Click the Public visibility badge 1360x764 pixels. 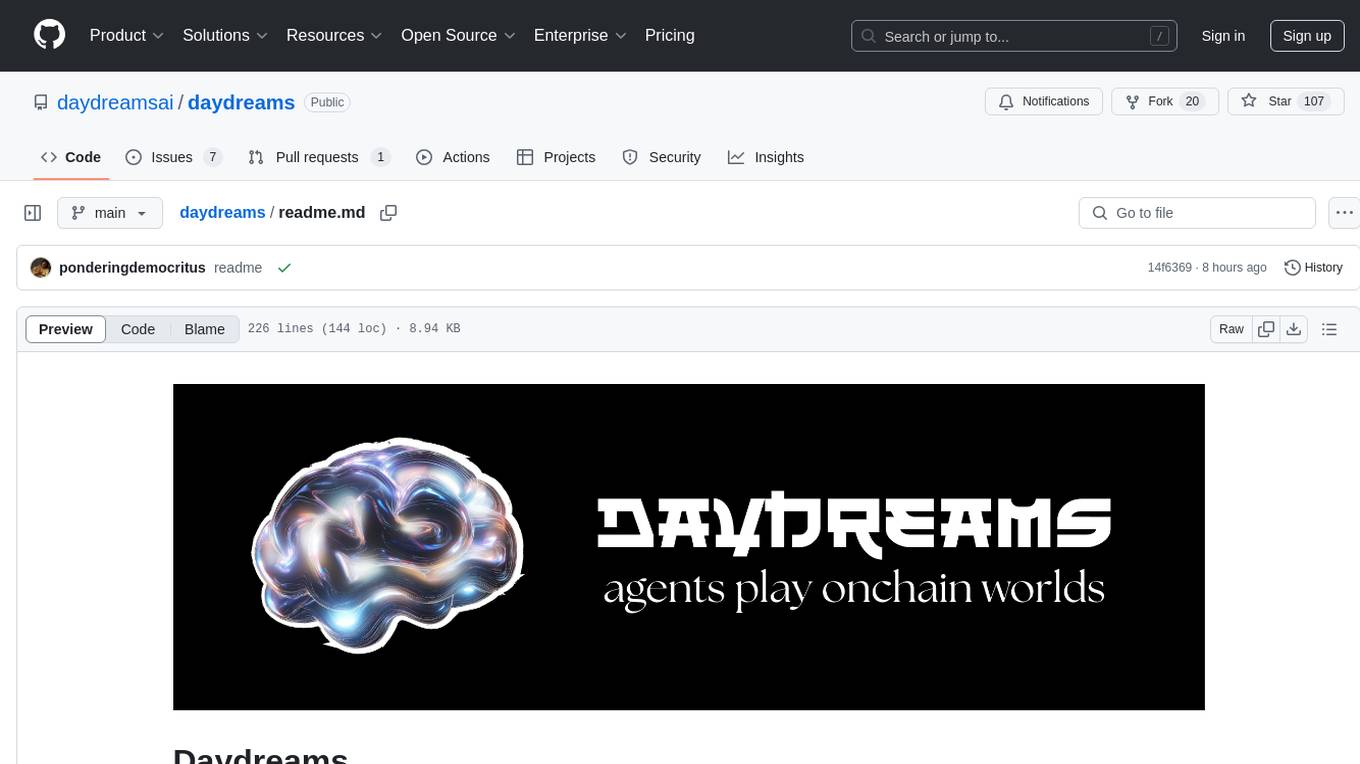(x=327, y=102)
